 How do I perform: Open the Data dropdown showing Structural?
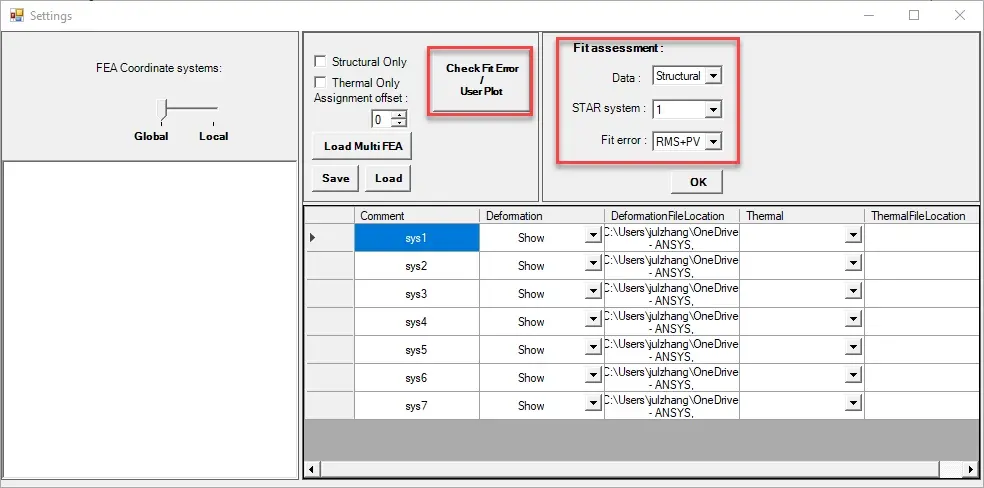[713, 76]
